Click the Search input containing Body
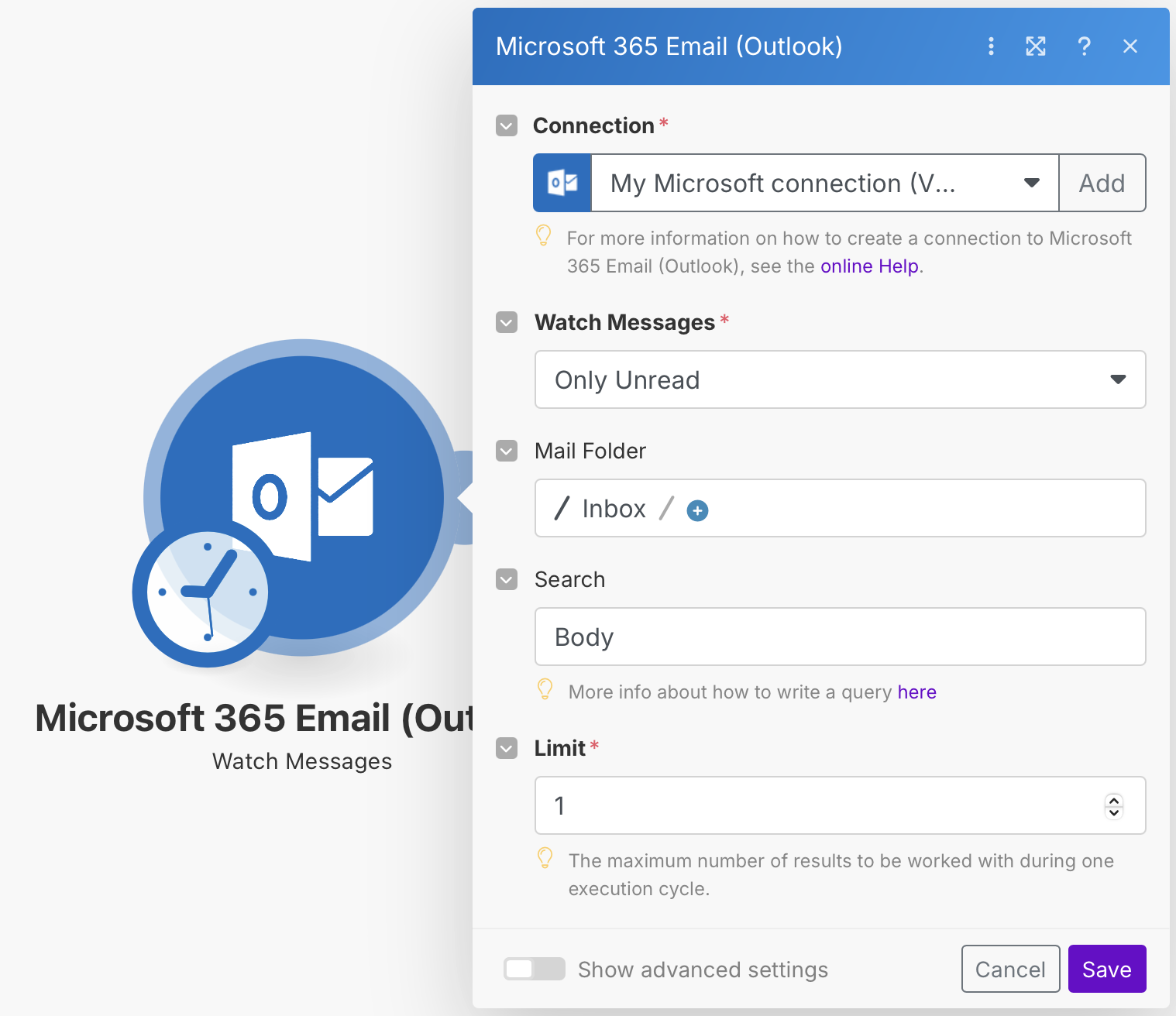The width and height of the screenshot is (1176, 1016). 841,637
